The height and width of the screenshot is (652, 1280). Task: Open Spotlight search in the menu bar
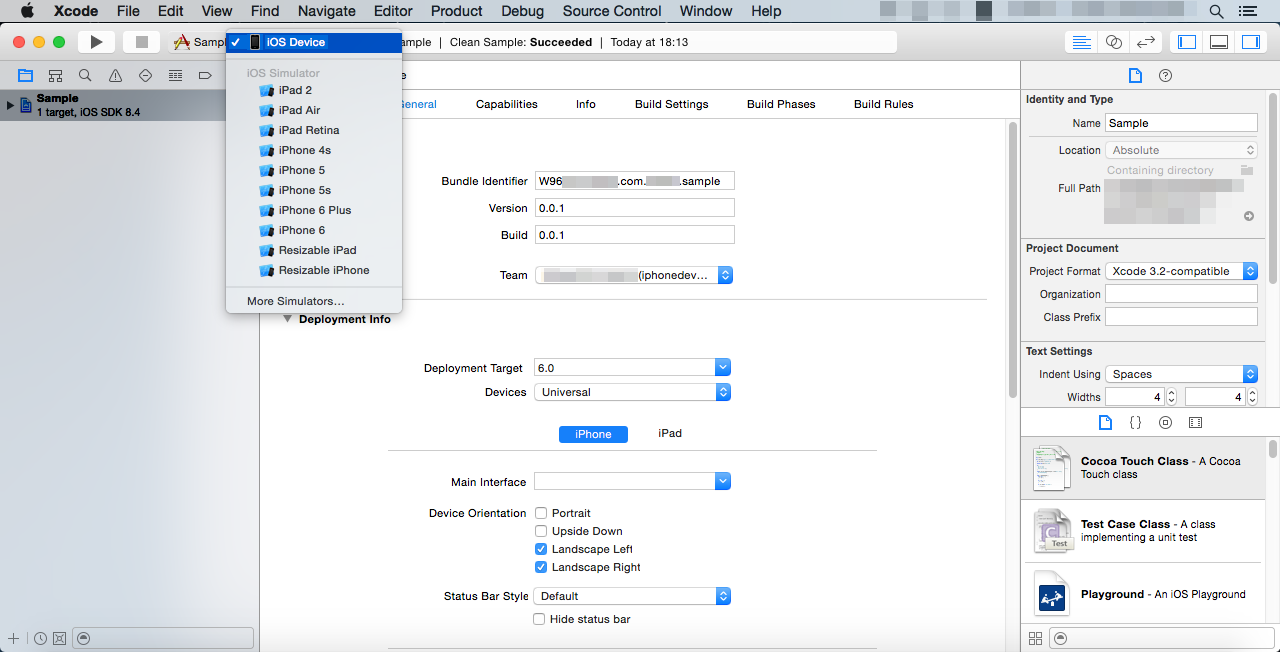(x=1216, y=11)
